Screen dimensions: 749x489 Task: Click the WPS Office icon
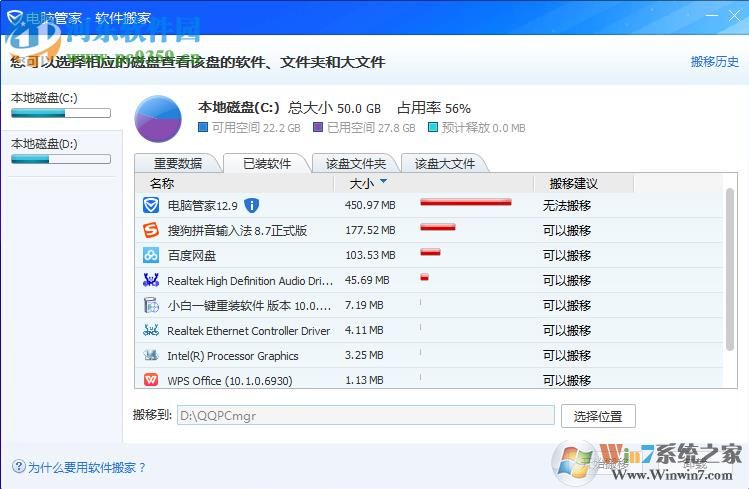click(151, 380)
